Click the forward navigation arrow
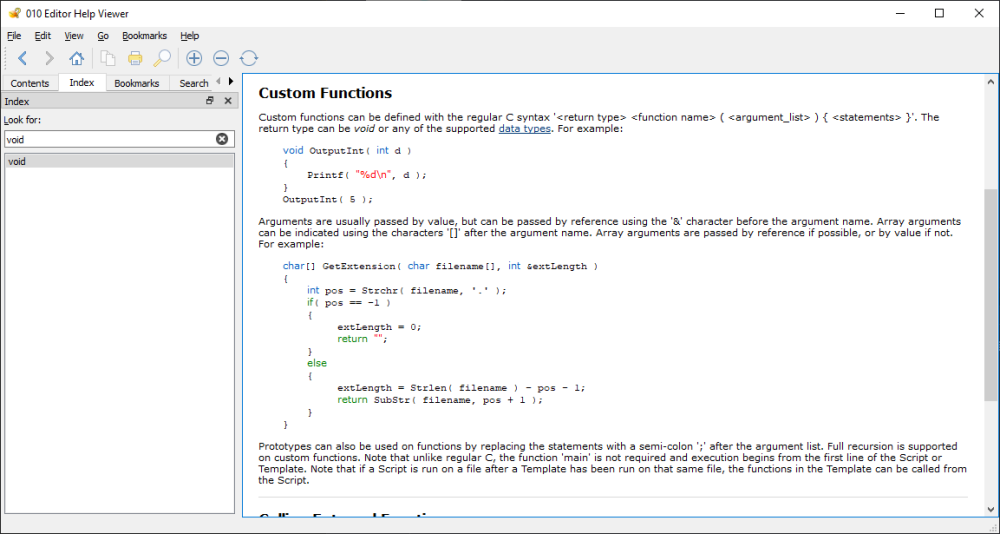This screenshot has height=534, width=1000. [x=48, y=58]
